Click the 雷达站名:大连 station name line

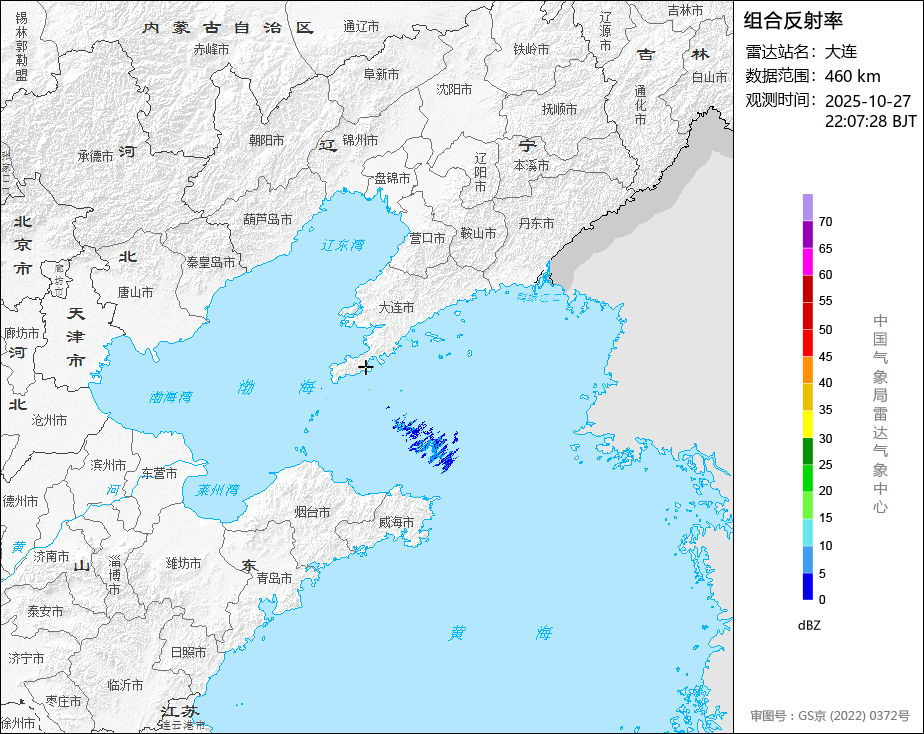801,52
